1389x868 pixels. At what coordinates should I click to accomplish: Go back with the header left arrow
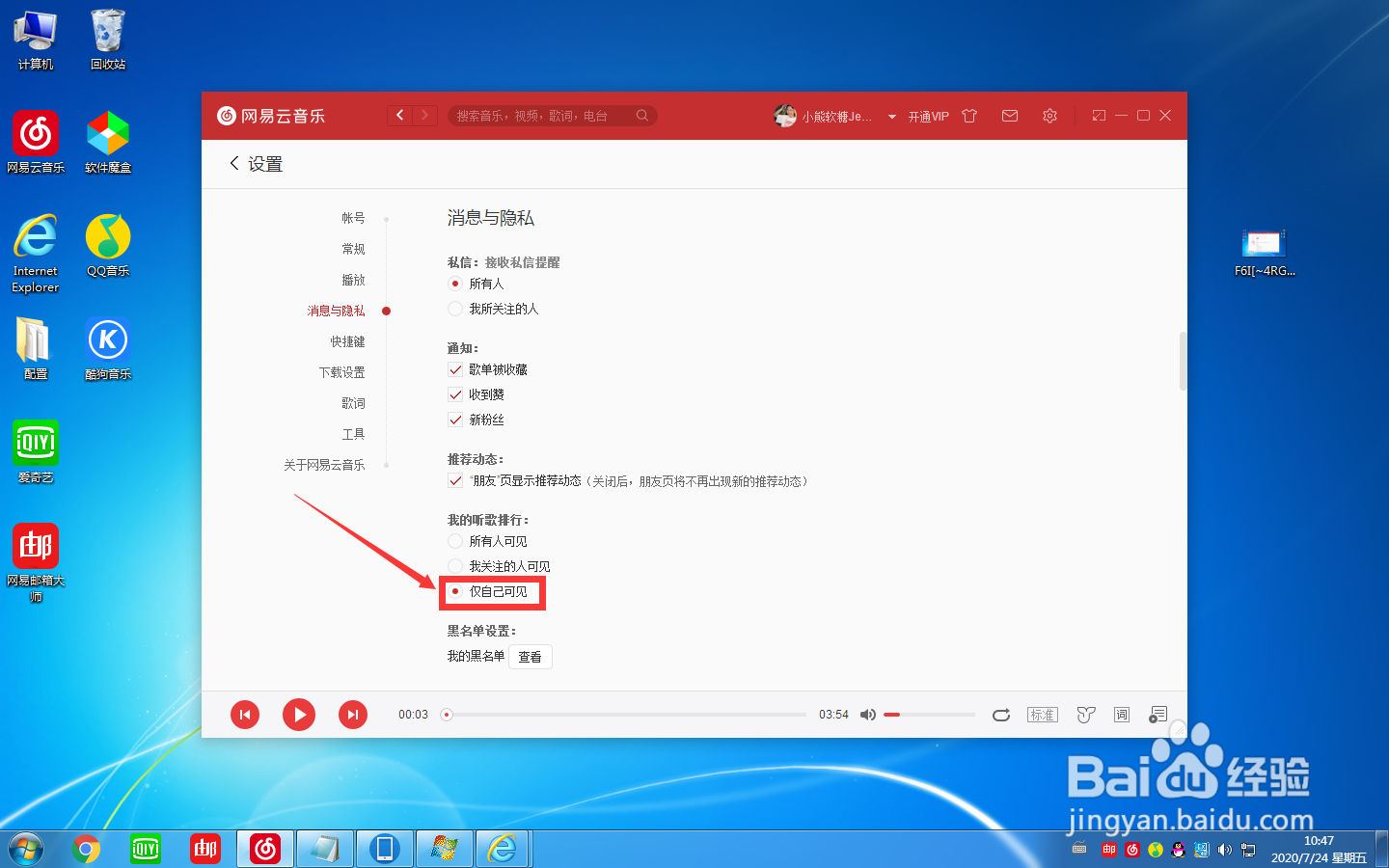tap(400, 116)
